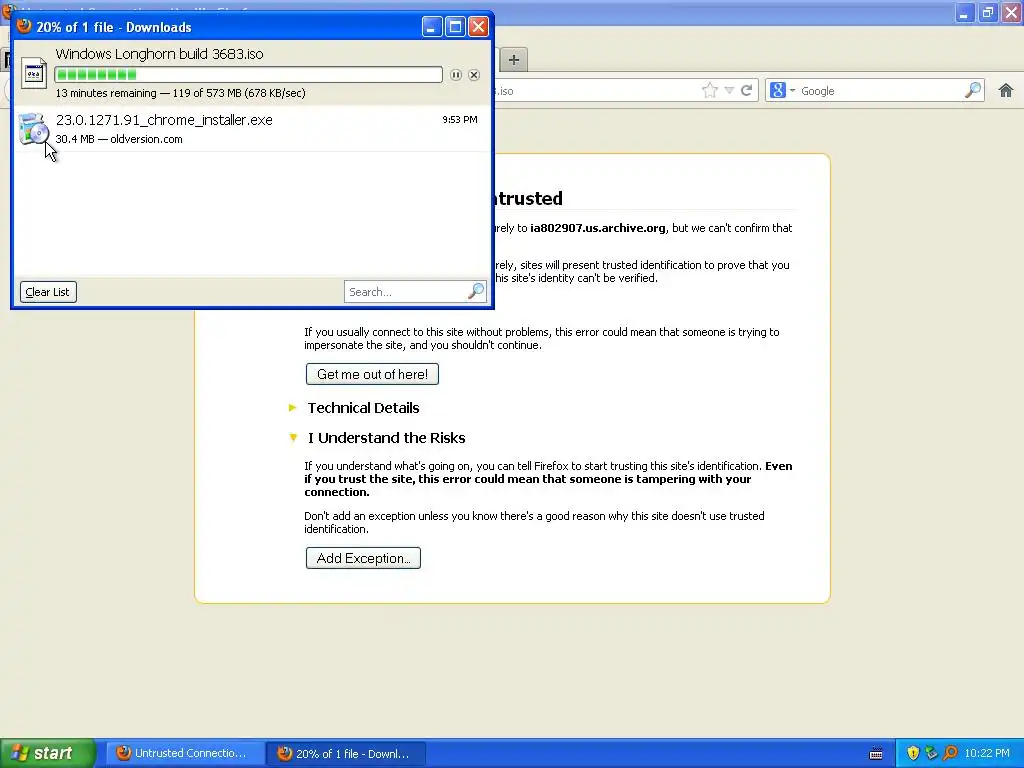The image size is (1024, 768).
Task: Go to the Firefox home page
Action: tap(1006, 91)
